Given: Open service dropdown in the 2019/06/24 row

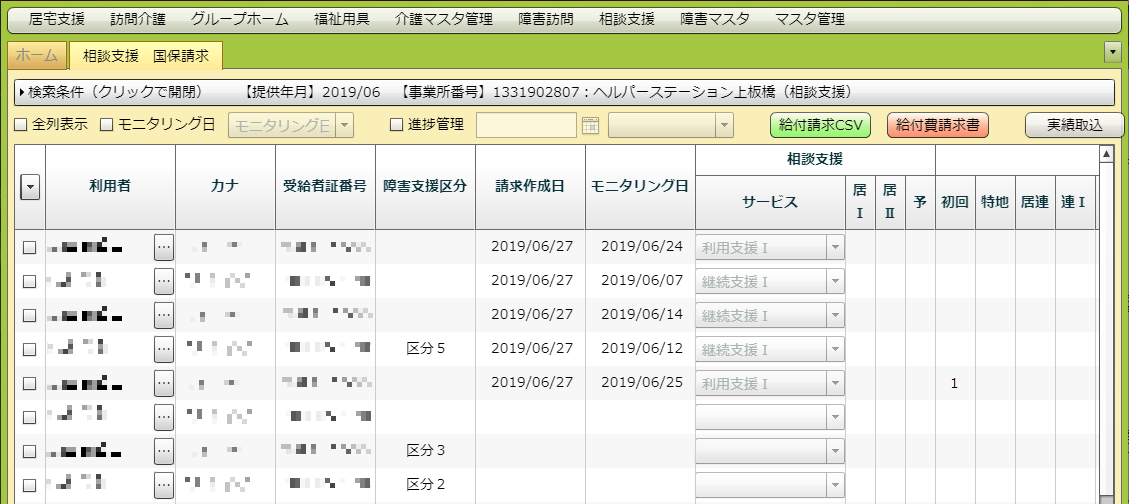Looking at the screenshot, I should [834, 247].
